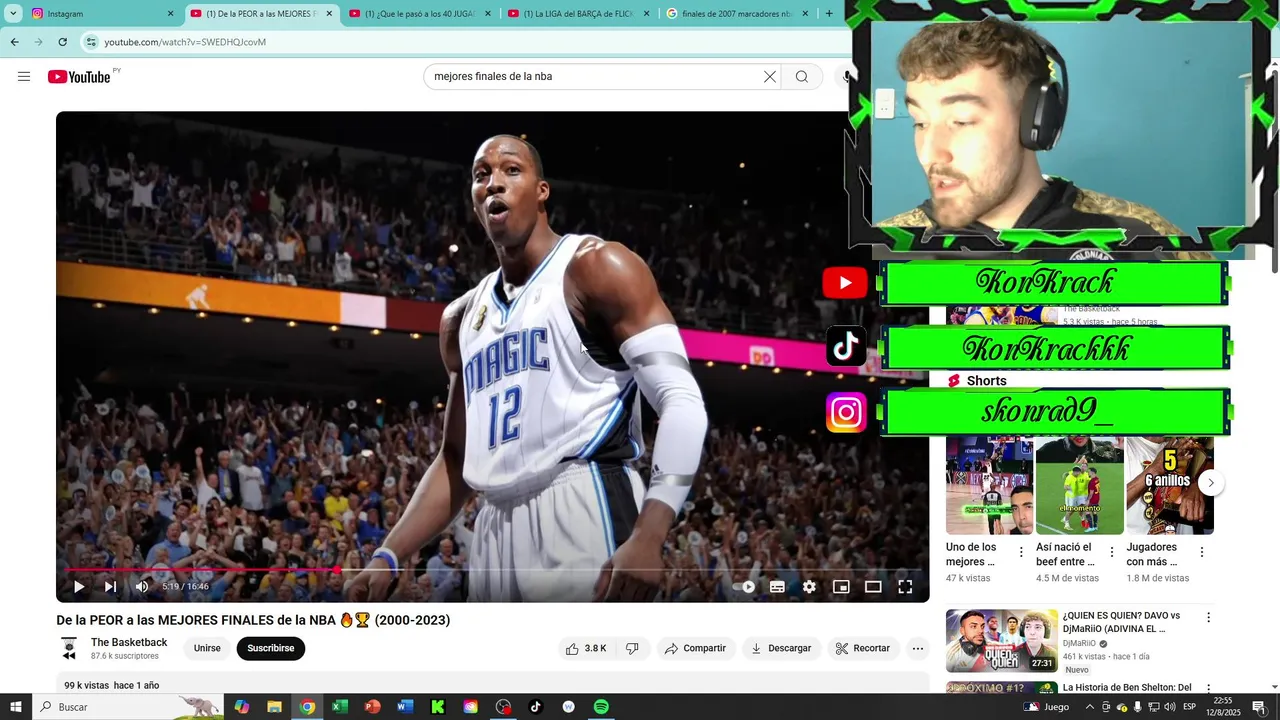1280x720 pixels.
Task: Open options for the DAVO vs DjMaRiiO video
Action: point(1208,618)
